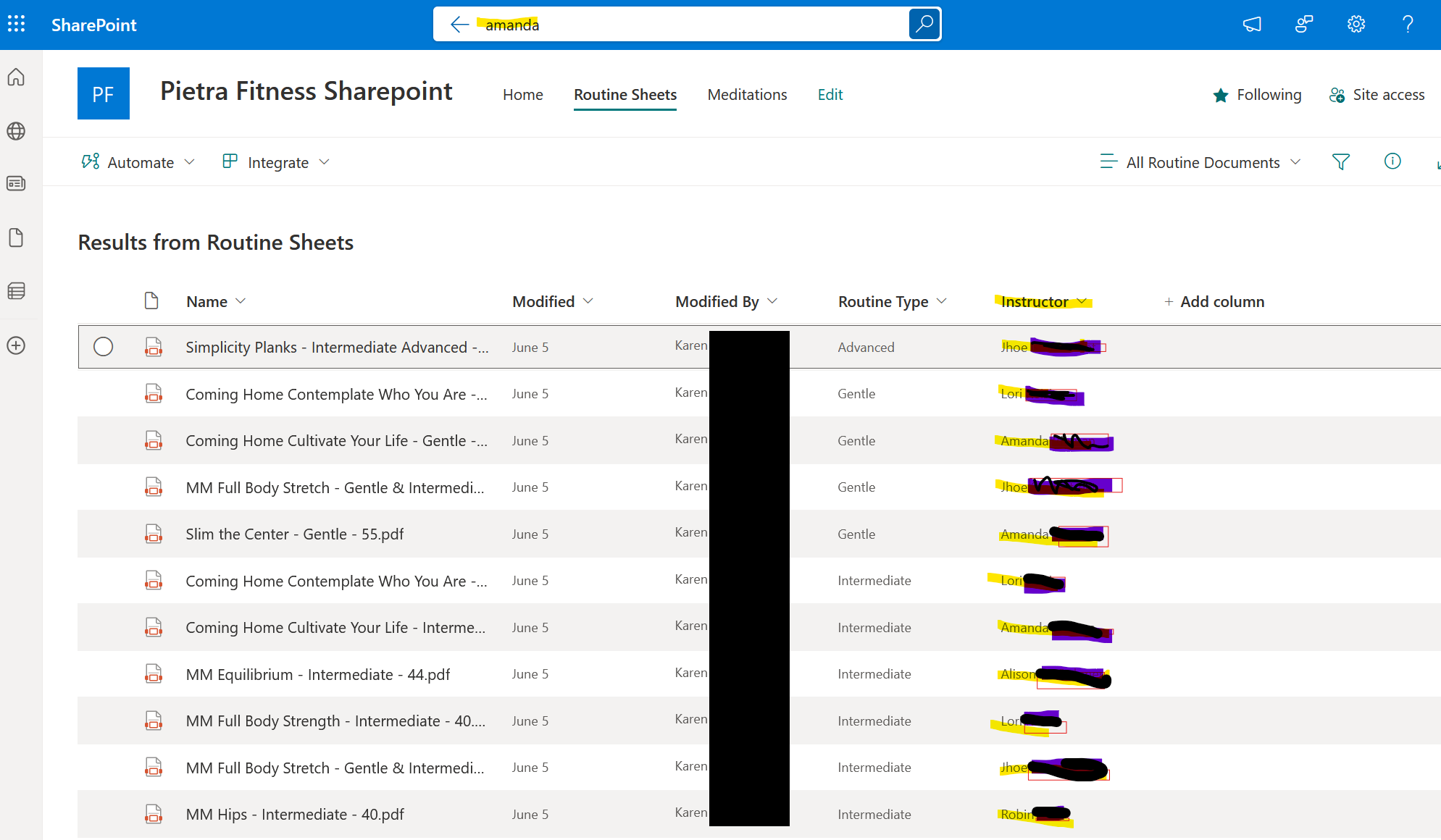The image size is (1441, 840).
Task: Click the search magnifier icon
Action: (x=924, y=24)
